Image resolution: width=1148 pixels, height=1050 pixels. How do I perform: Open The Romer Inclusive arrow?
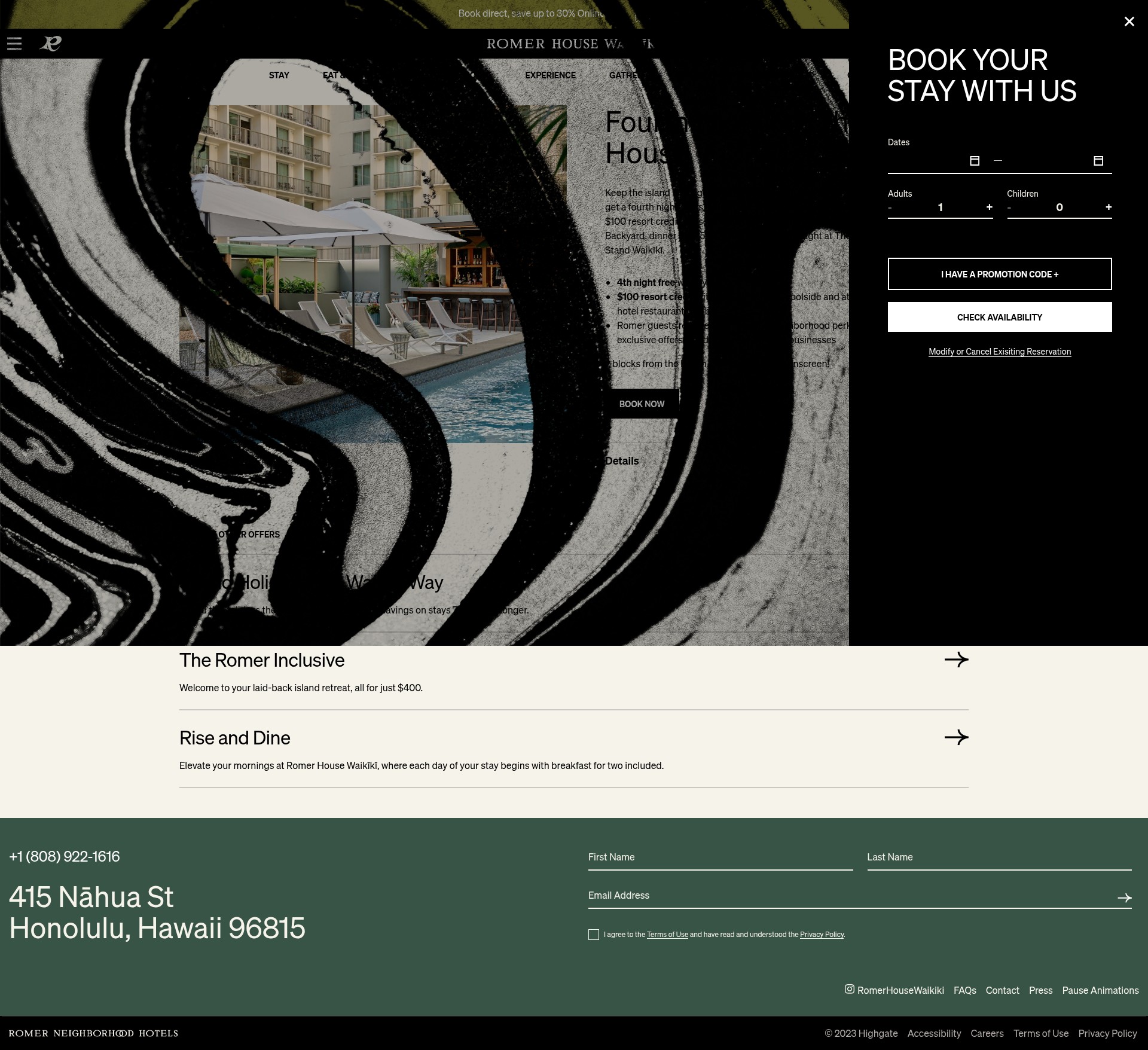pos(956,660)
